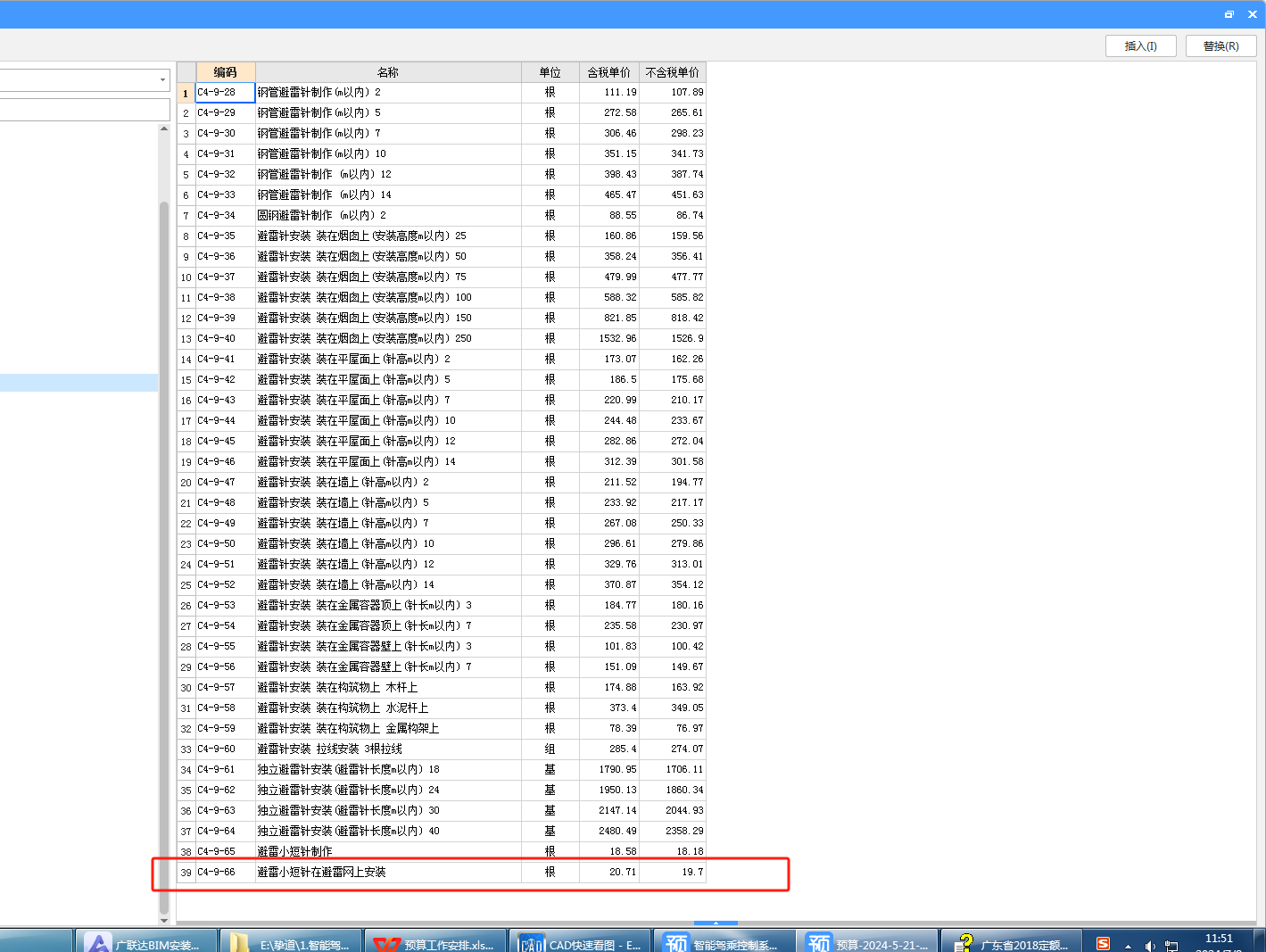Select row C4-9-66 避雷小短针在避雷网上安装
The height and width of the screenshot is (952, 1266).
pyautogui.click(x=442, y=872)
